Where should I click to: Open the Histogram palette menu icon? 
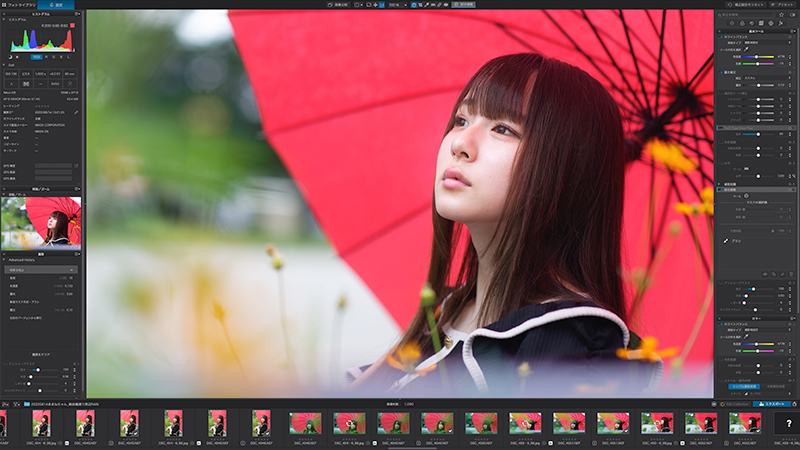click(x=77, y=14)
